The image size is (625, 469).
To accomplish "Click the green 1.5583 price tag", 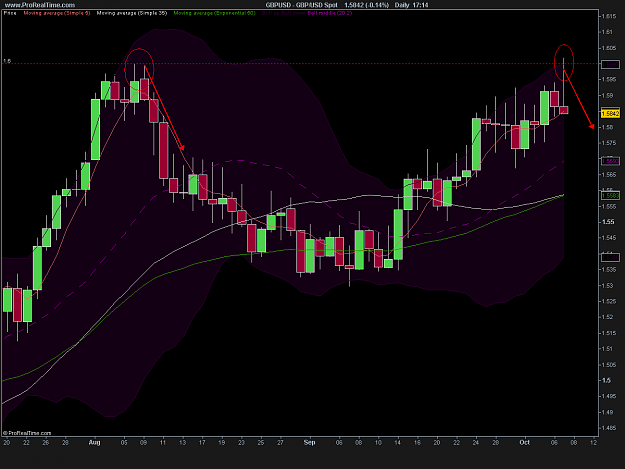I will coord(610,196).
